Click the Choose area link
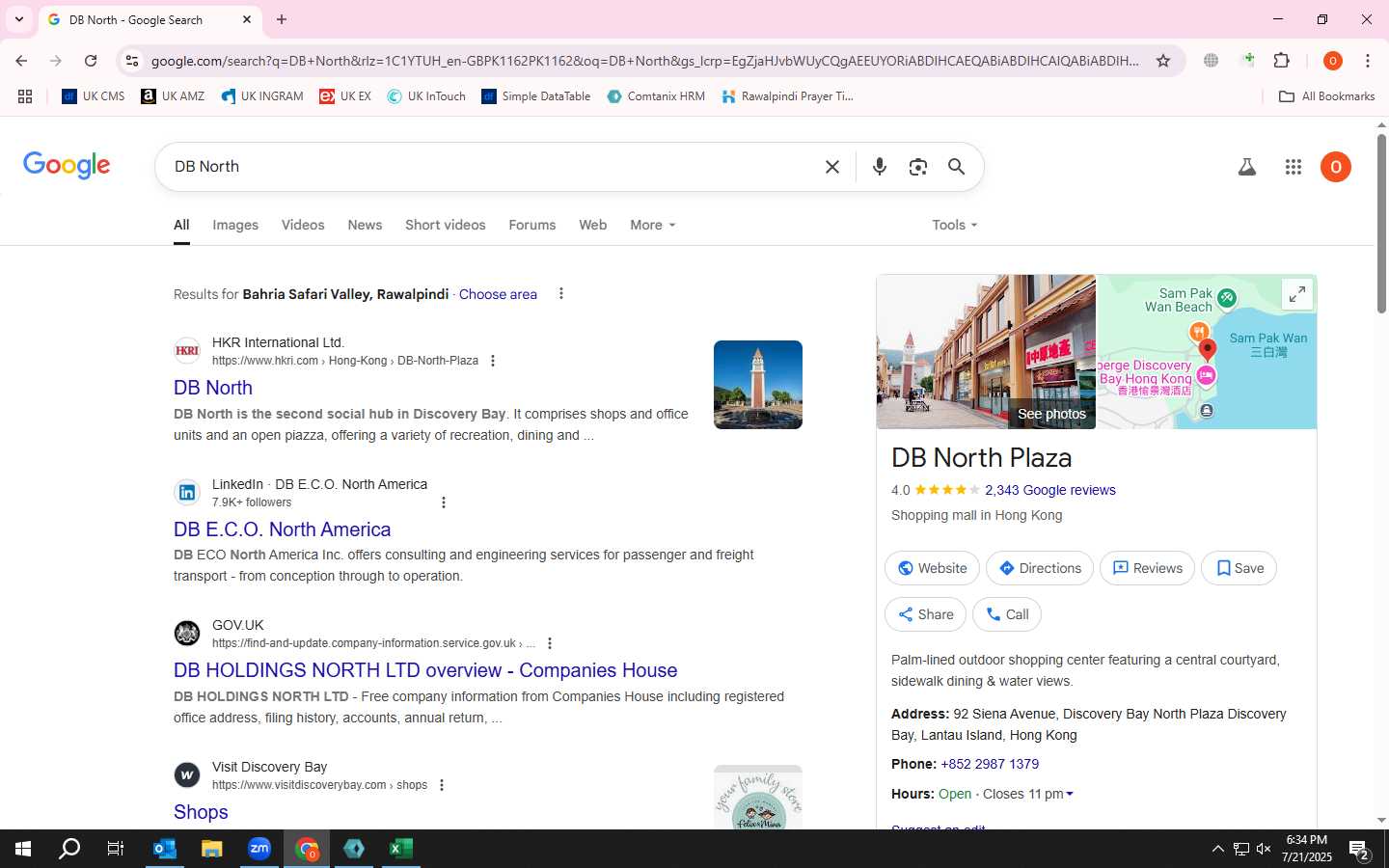The height and width of the screenshot is (868, 1389). click(498, 294)
